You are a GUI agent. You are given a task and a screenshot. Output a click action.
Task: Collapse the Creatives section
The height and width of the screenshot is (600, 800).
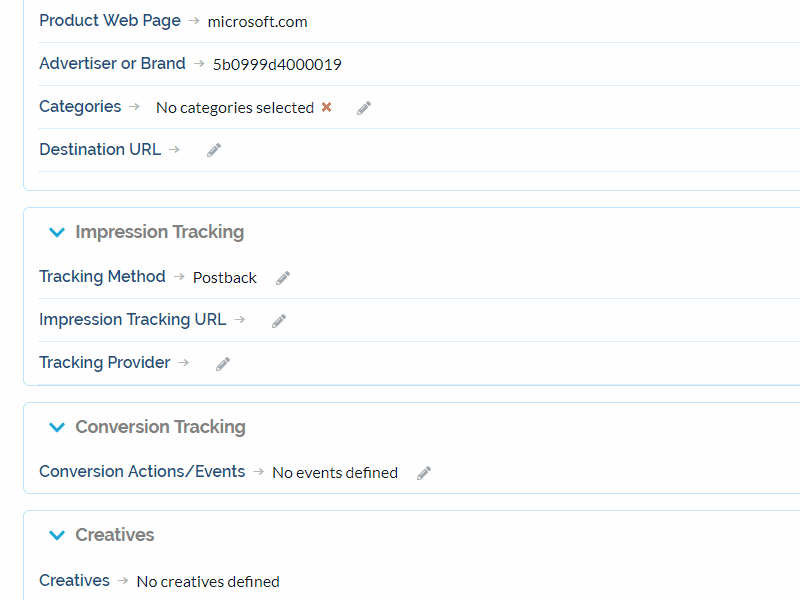57,535
